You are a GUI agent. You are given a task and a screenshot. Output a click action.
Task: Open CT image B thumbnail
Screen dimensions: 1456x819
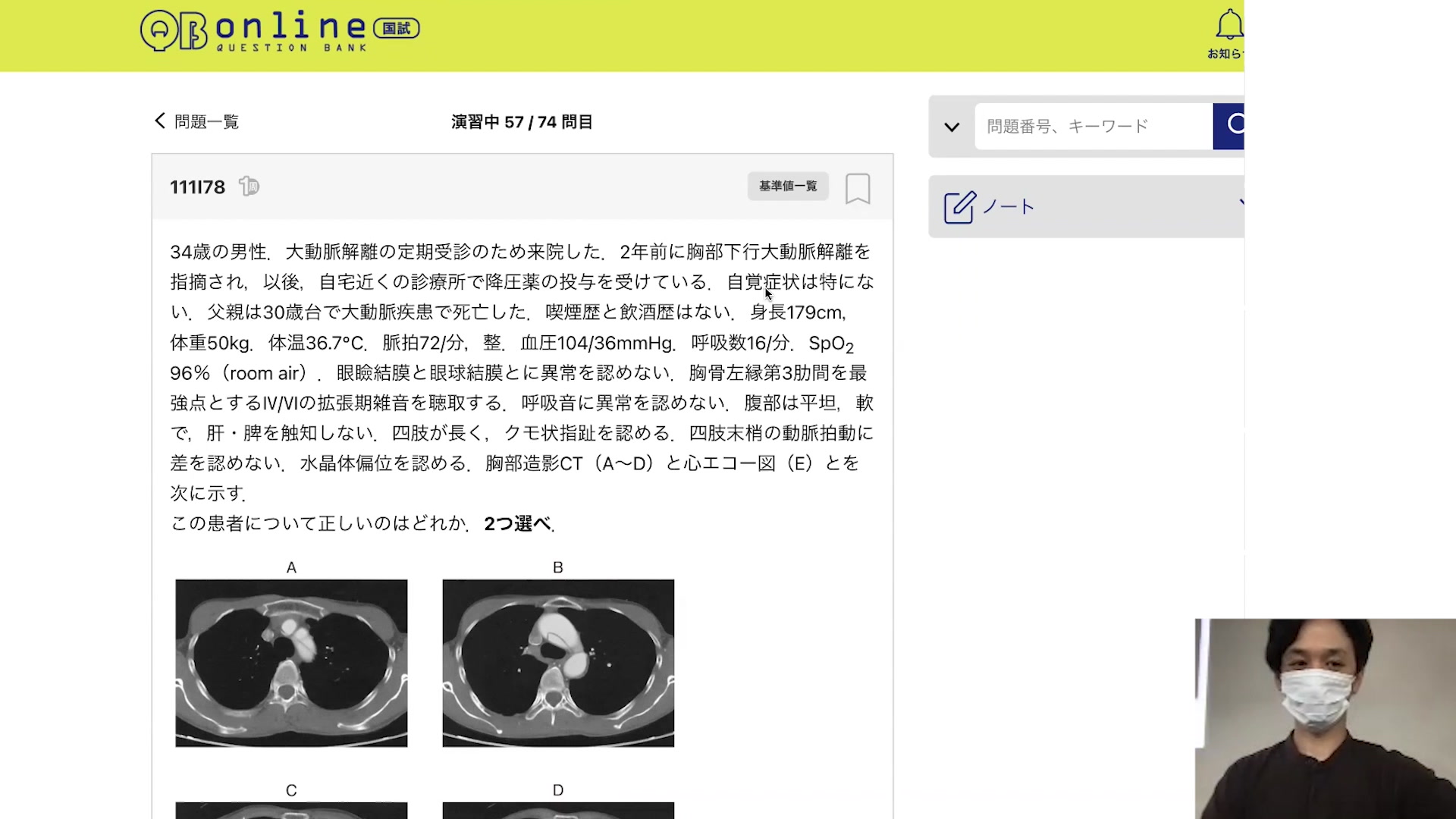(558, 663)
